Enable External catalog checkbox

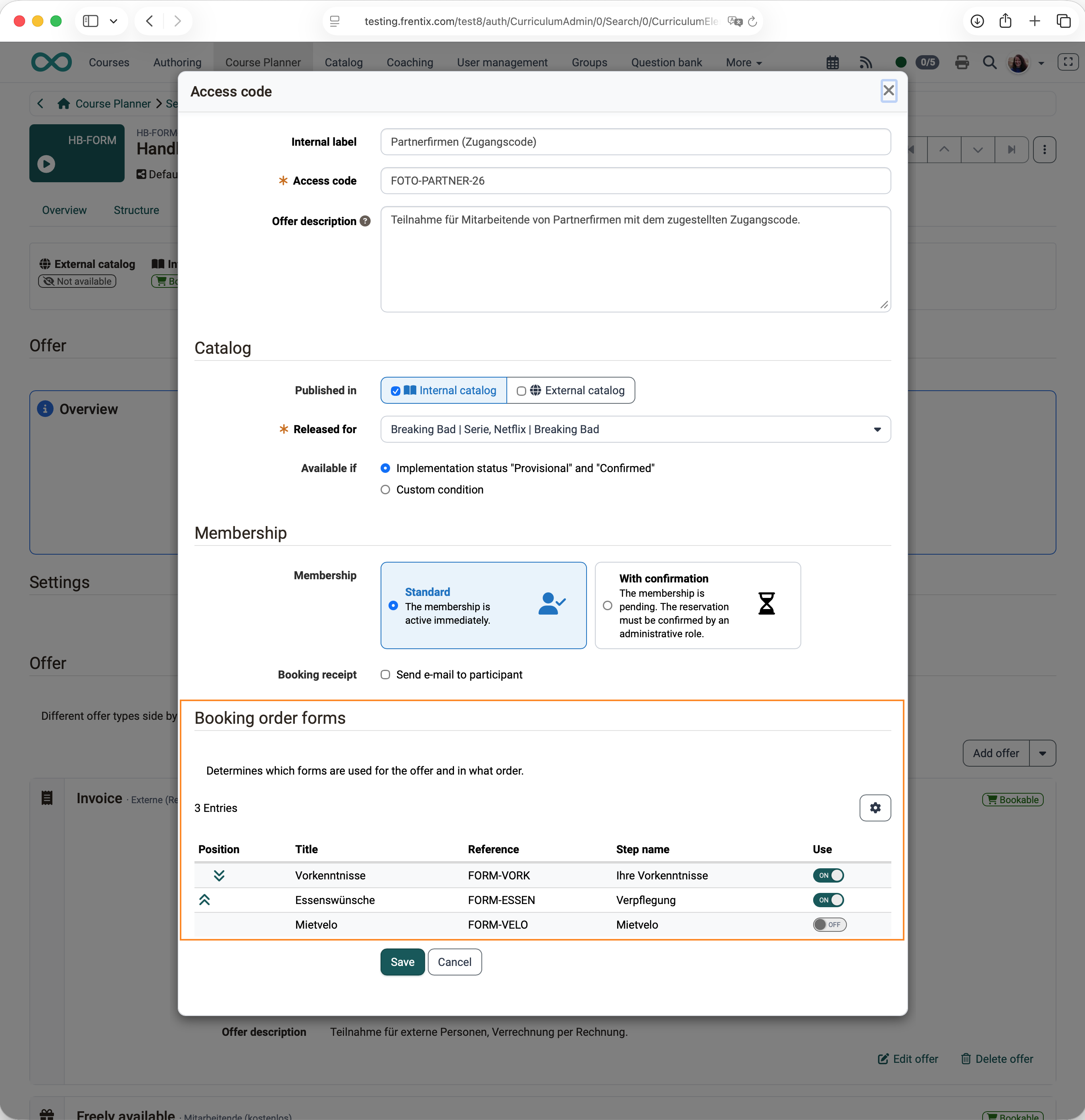521,391
